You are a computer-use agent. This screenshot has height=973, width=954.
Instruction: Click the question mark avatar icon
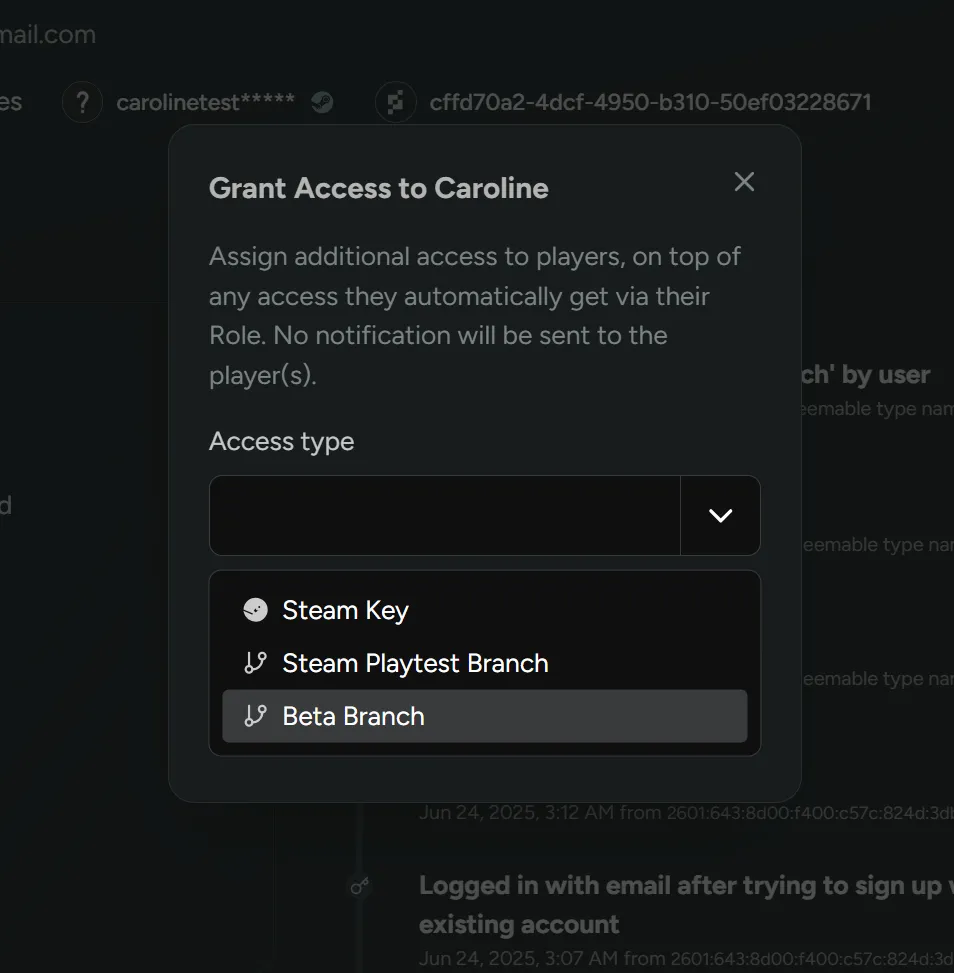click(x=82, y=101)
